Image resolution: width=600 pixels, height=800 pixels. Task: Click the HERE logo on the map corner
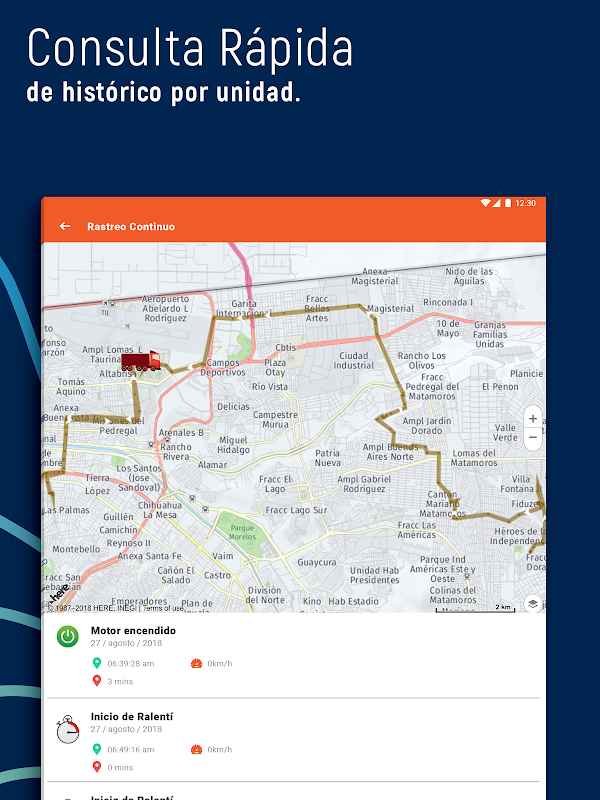59,595
